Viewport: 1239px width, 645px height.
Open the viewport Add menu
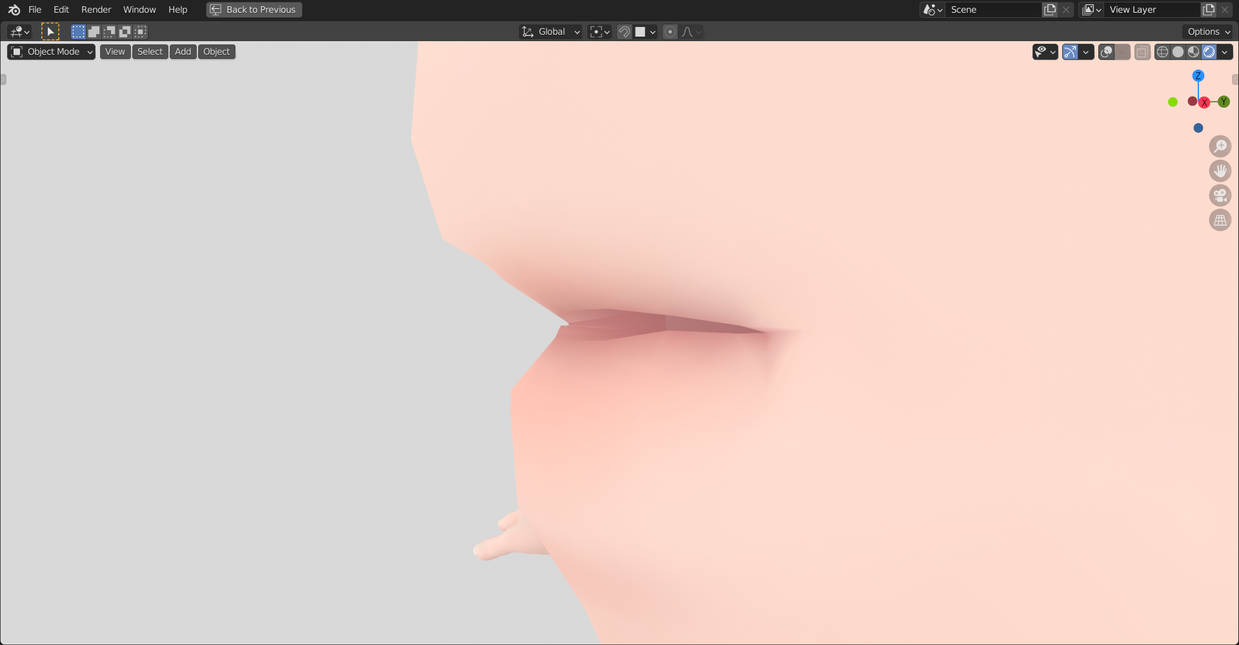coord(183,52)
